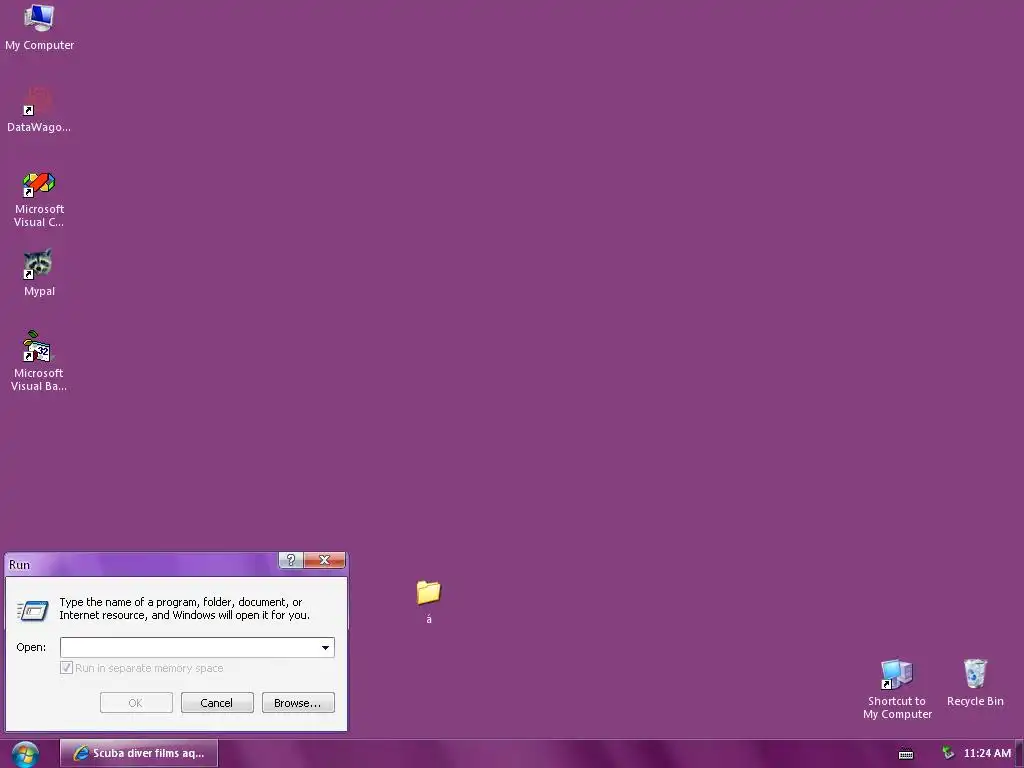1024x768 pixels.
Task: Click the green tray icon beside the clock
Action: pyautogui.click(x=948, y=753)
